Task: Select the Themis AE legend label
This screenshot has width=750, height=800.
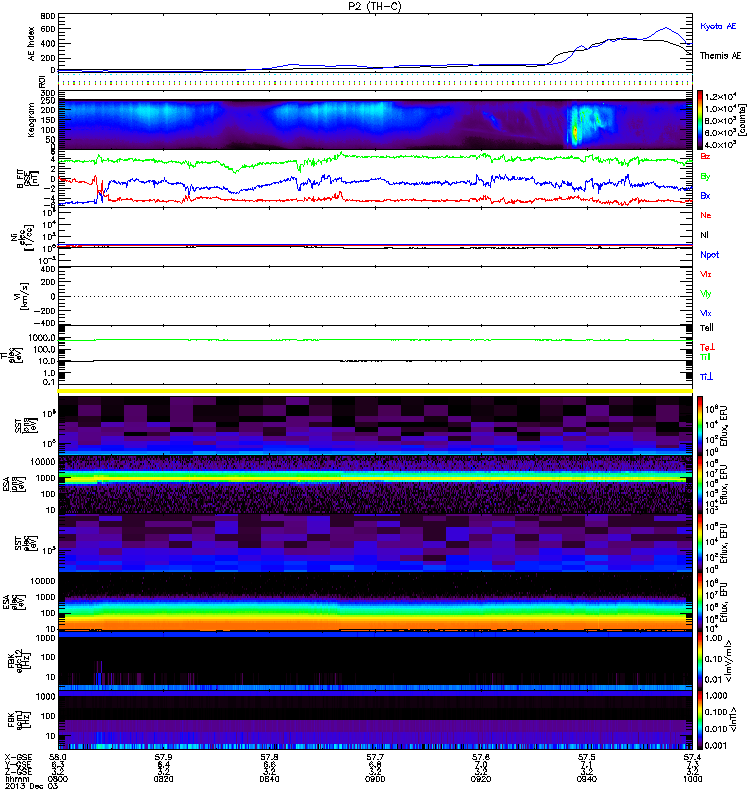Action: (x=720, y=56)
